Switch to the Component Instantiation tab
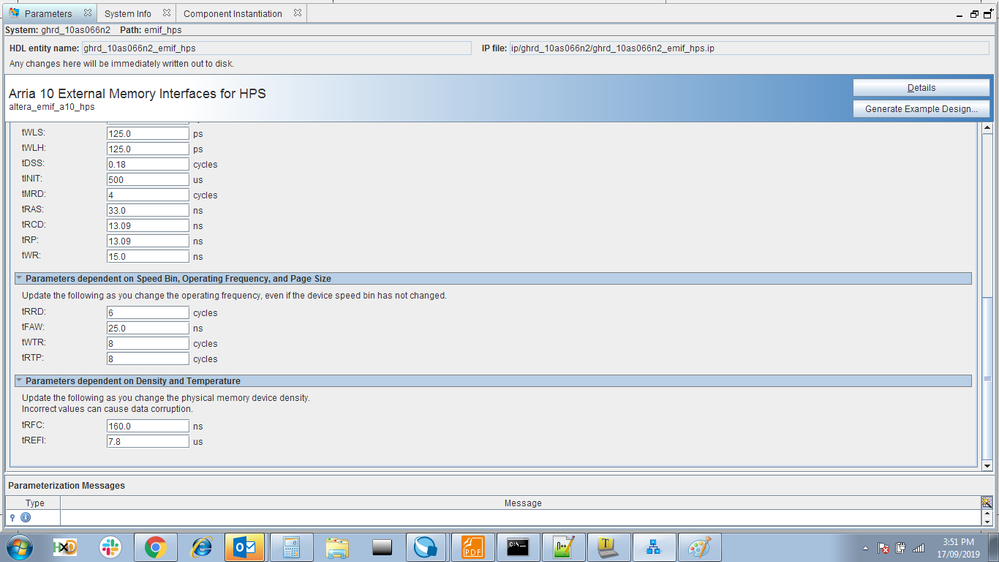Viewport: 999px width, 562px height. pyautogui.click(x=233, y=13)
